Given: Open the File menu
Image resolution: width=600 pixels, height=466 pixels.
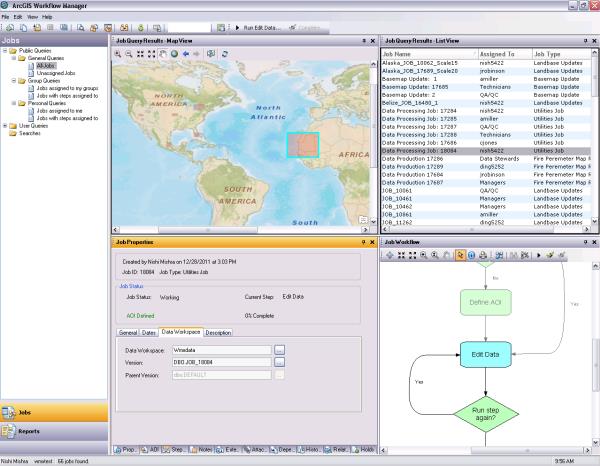Looking at the screenshot, I should (x=5, y=17).
